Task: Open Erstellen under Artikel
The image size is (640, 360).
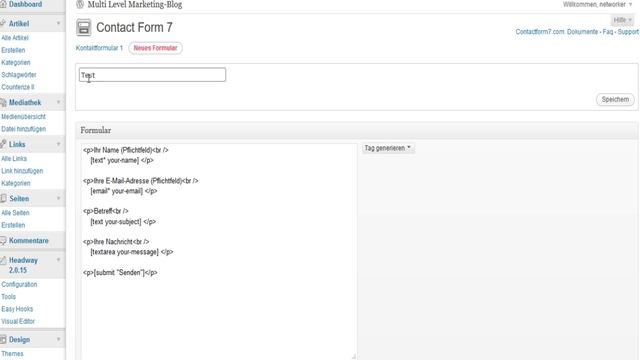Action: 13,50
